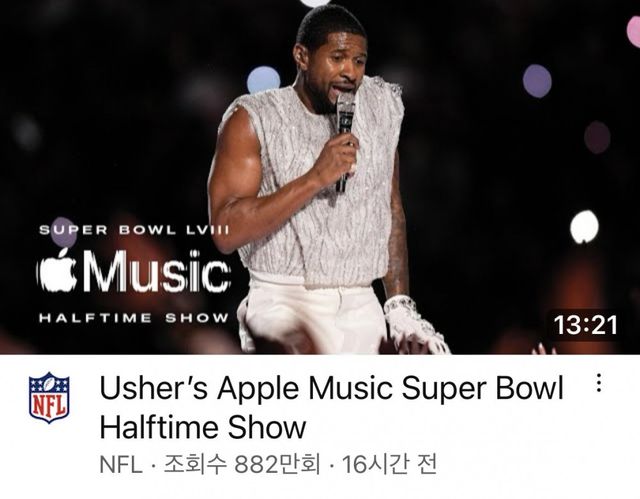Select the NFL channel name under the title
The height and width of the screenshot is (499, 640).
(x=121, y=464)
